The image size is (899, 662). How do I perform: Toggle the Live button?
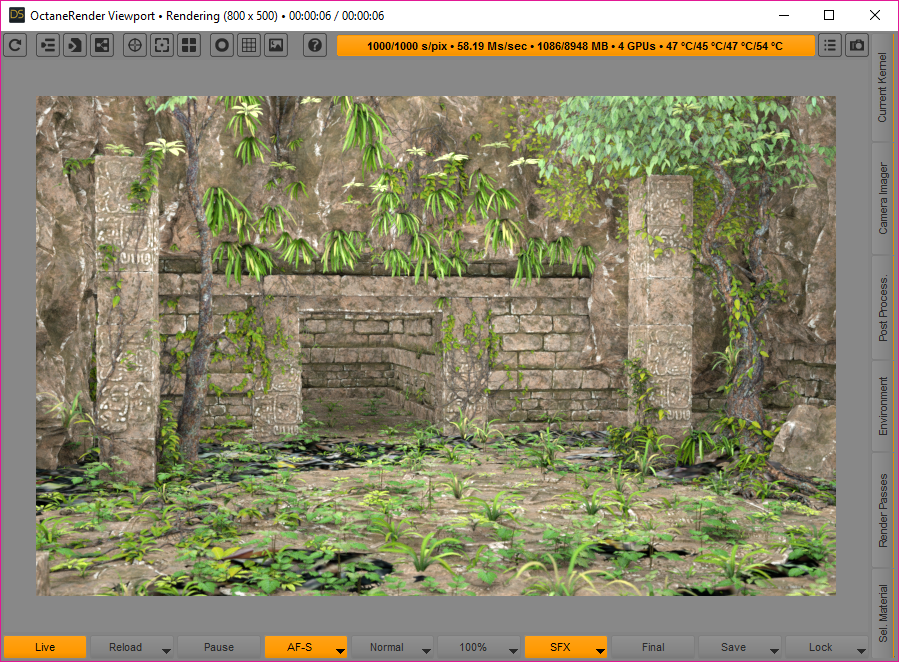45,647
